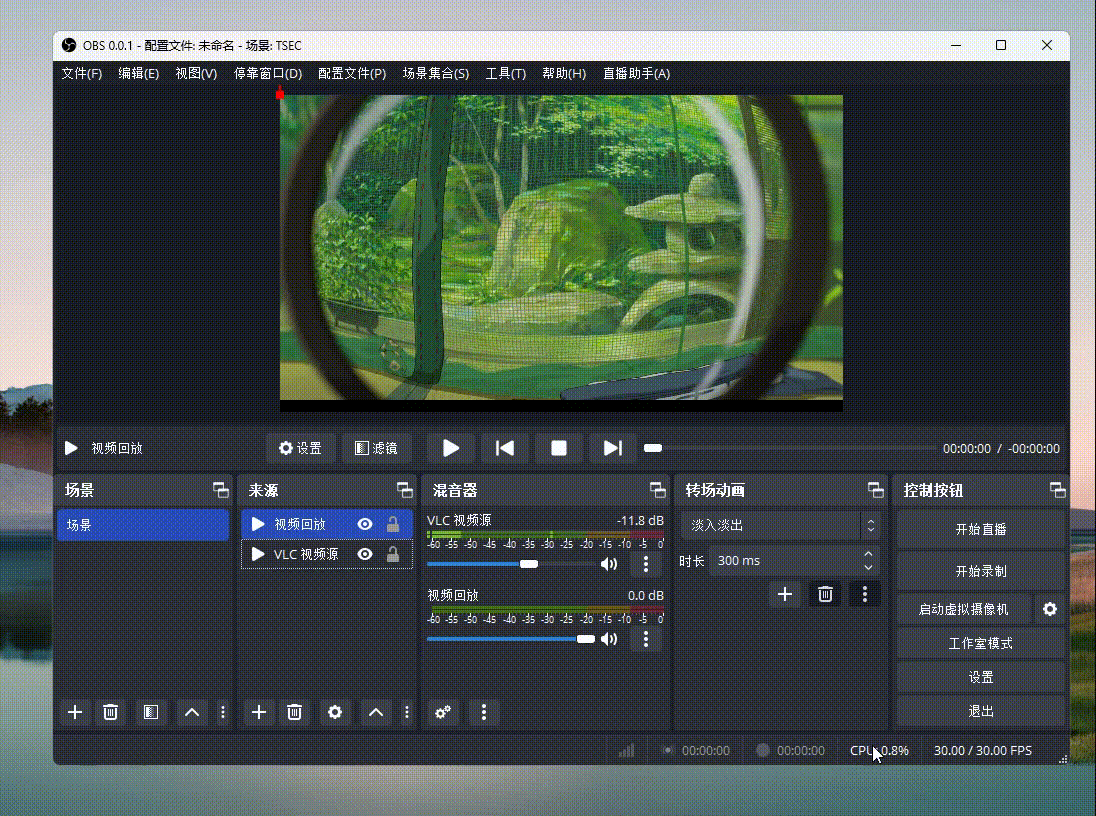Image resolution: width=1096 pixels, height=816 pixels.
Task: Open transition properties menu dots
Action: 865,594
